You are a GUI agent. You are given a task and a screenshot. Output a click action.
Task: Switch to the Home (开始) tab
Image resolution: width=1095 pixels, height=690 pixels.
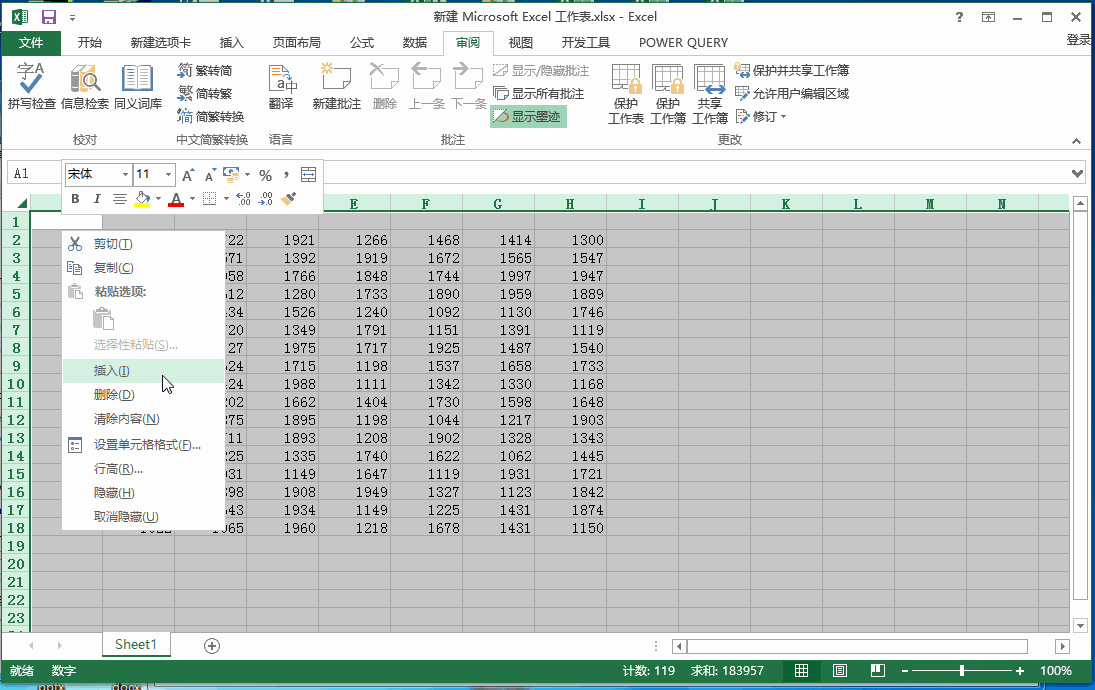click(x=89, y=43)
